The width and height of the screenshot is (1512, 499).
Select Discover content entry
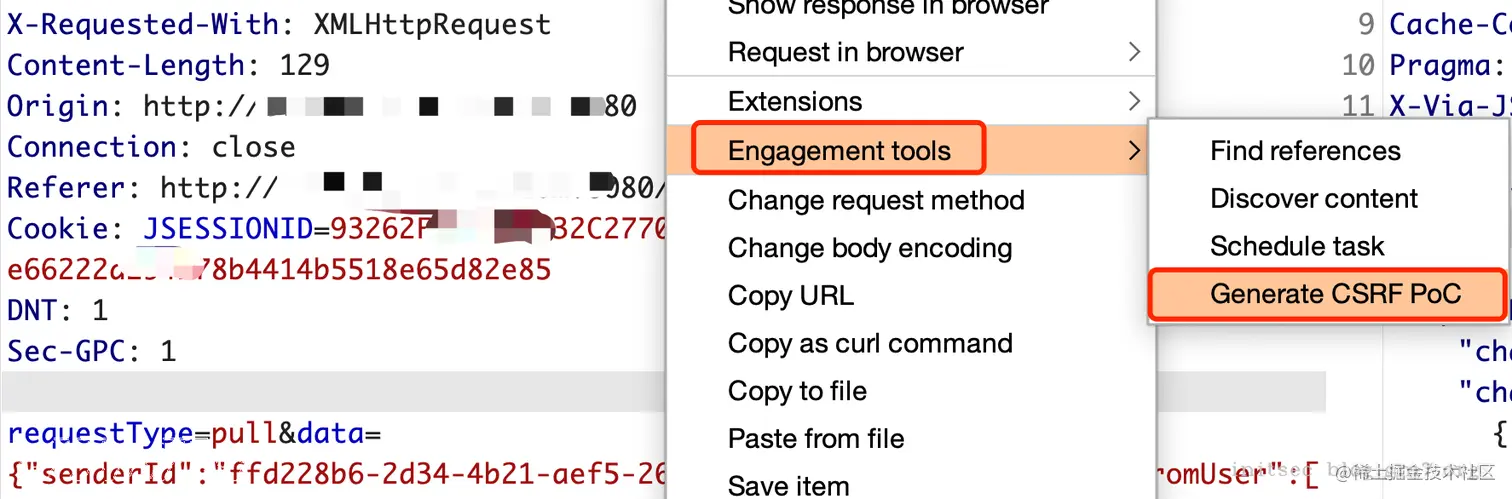[x=1314, y=198]
